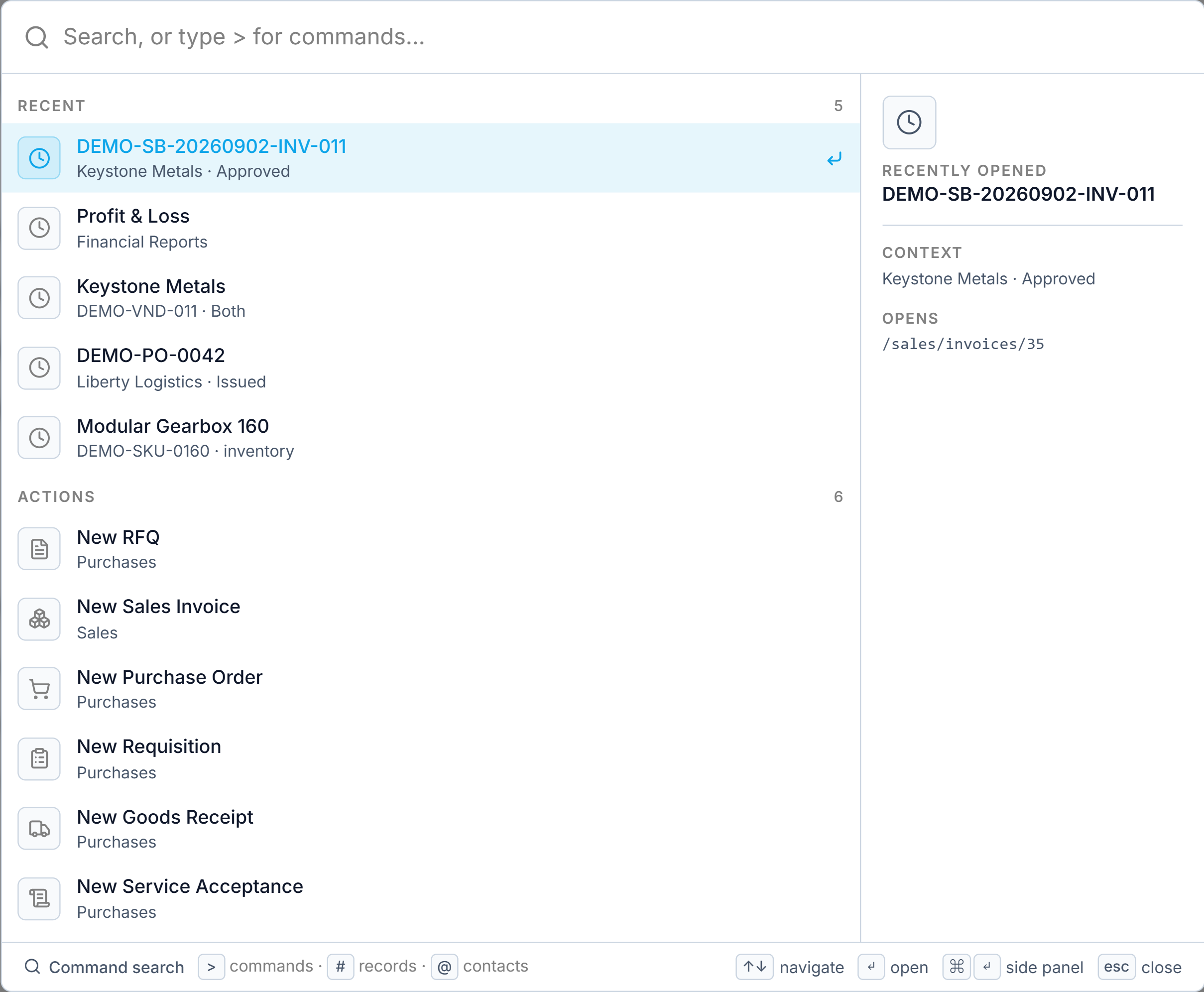Click clock icon beside Modular Gearbox 160

(x=39, y=438)
